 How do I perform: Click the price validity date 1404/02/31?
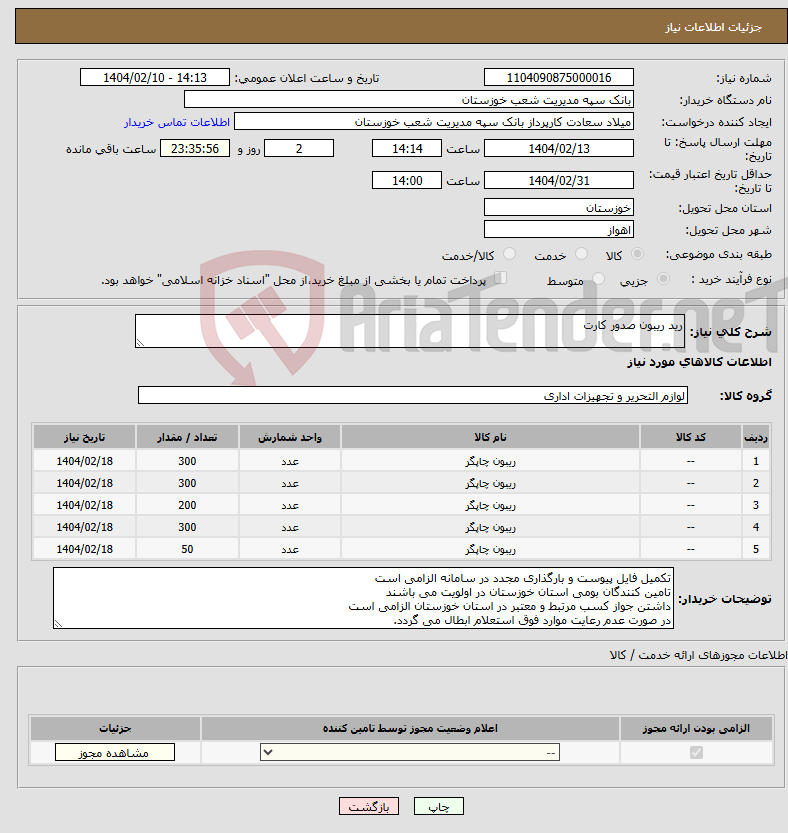[559, 180]
